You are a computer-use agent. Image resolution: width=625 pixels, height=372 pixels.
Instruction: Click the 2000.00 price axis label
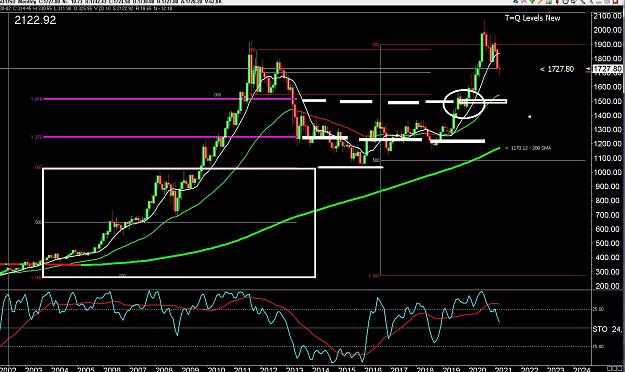tap(607, 30)
